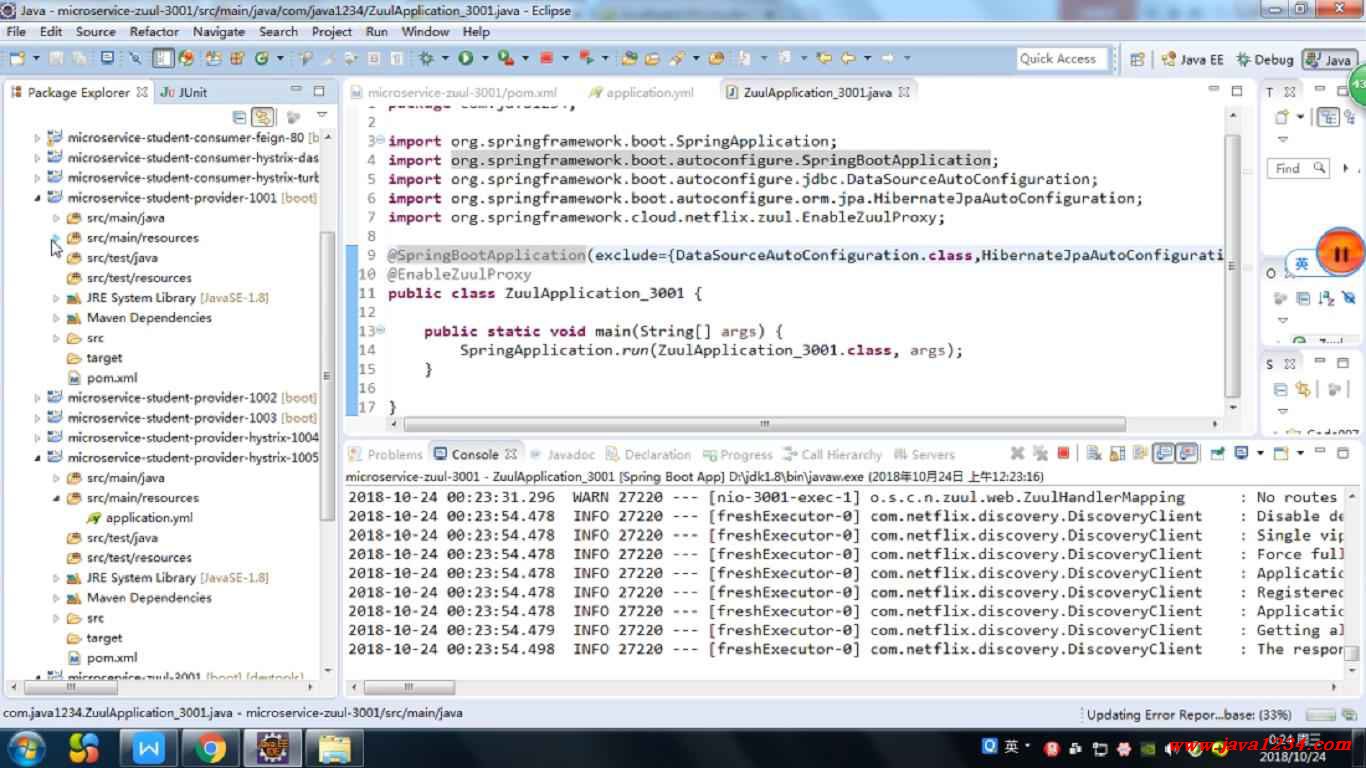The height and width of the screenshot is (768, 1366).
Task: Click the orange pause recording button
Action: pos(1340,253)
